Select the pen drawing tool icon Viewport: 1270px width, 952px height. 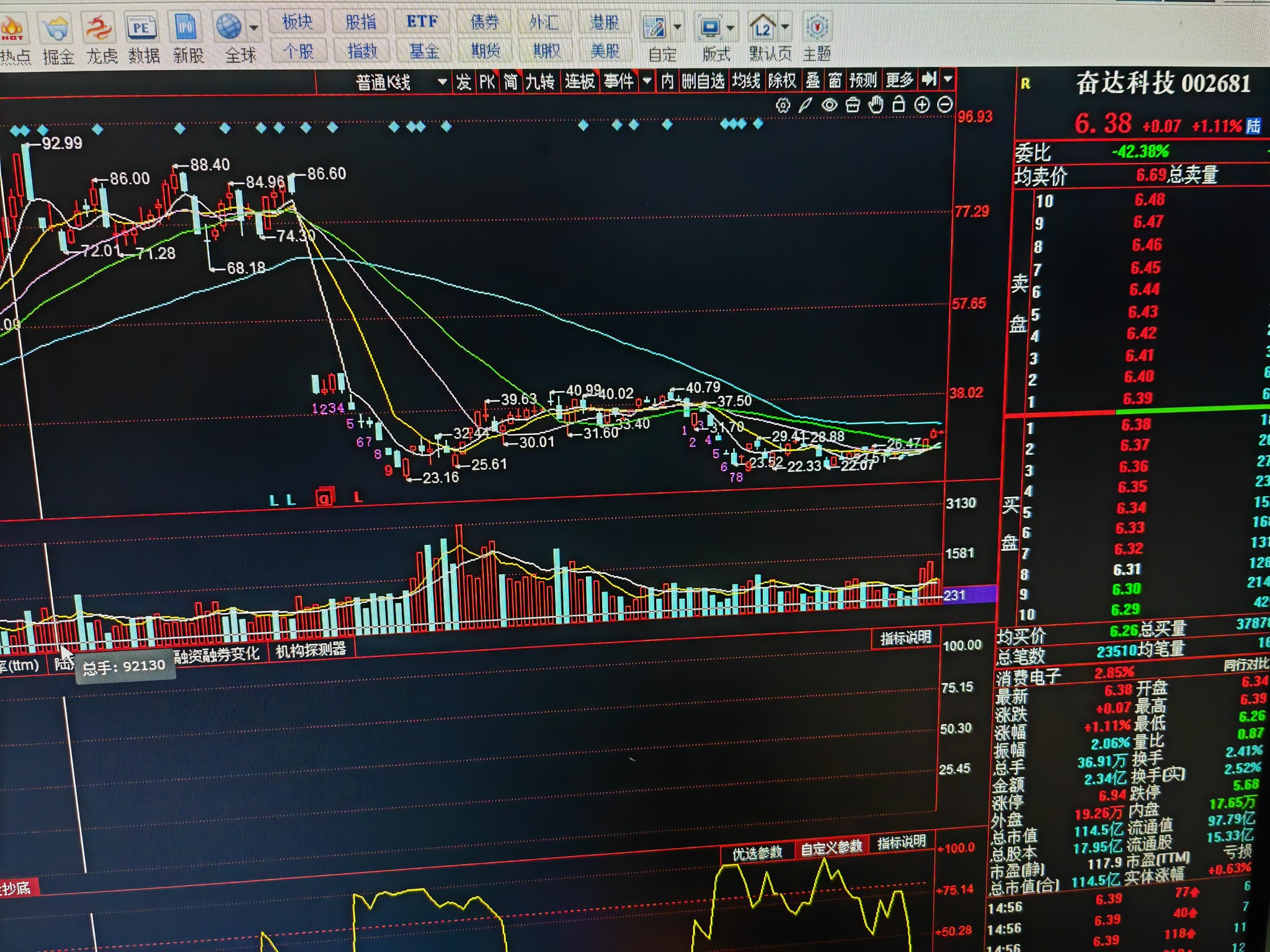[x=806, y=105]
